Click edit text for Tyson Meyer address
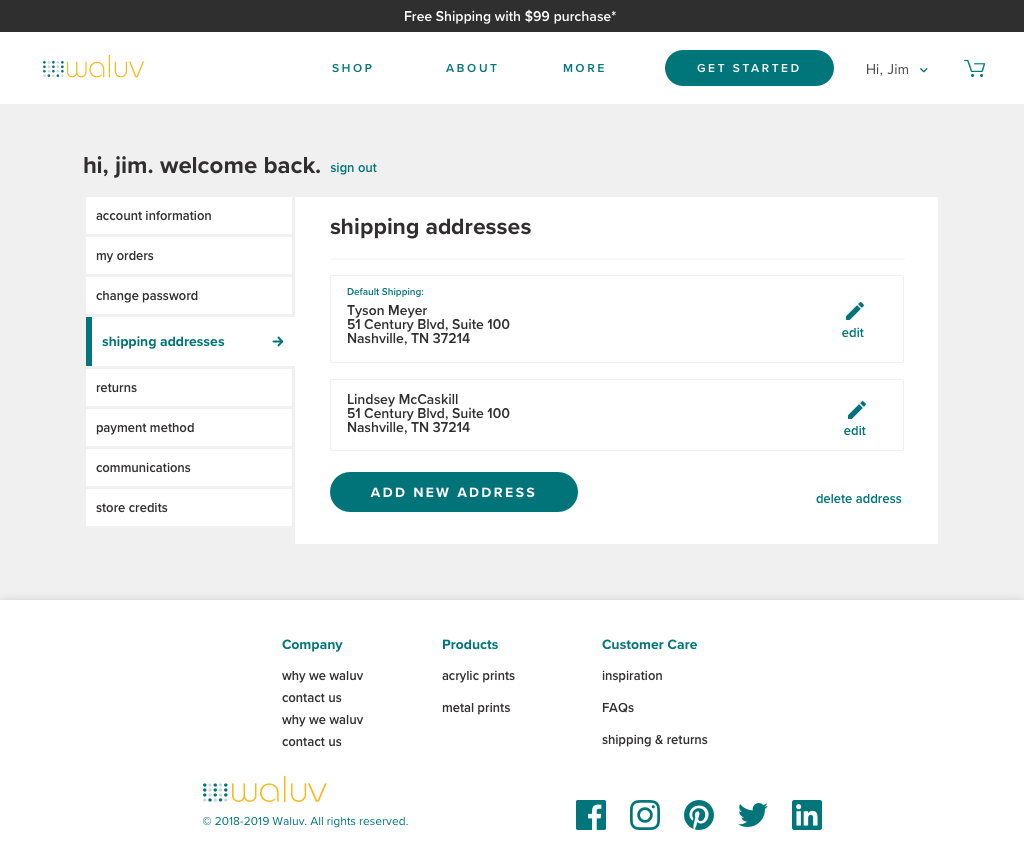This screenshot has height=854, width=1024. [852, 333]
